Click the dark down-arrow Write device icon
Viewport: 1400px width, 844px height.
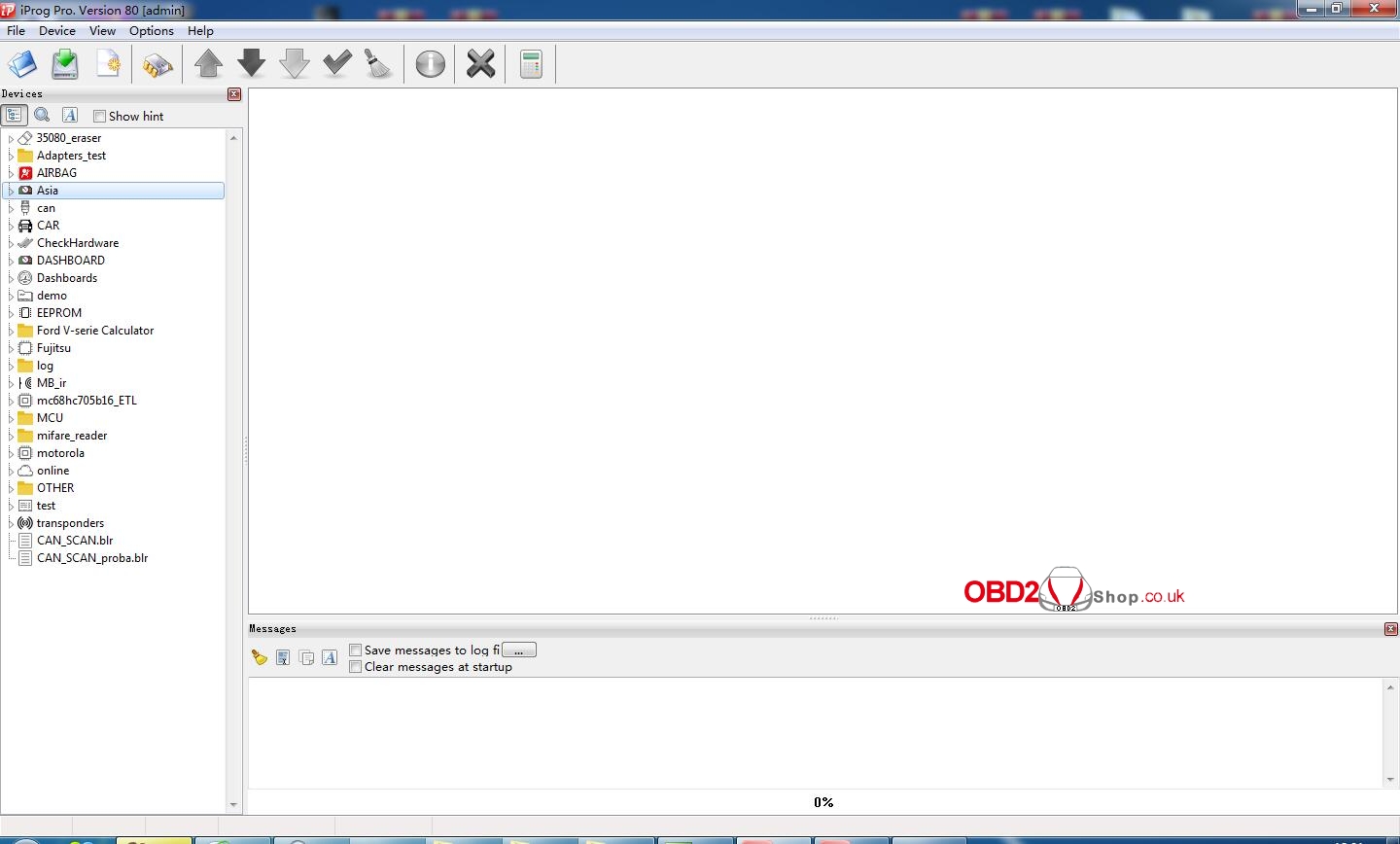coord(252,65)
